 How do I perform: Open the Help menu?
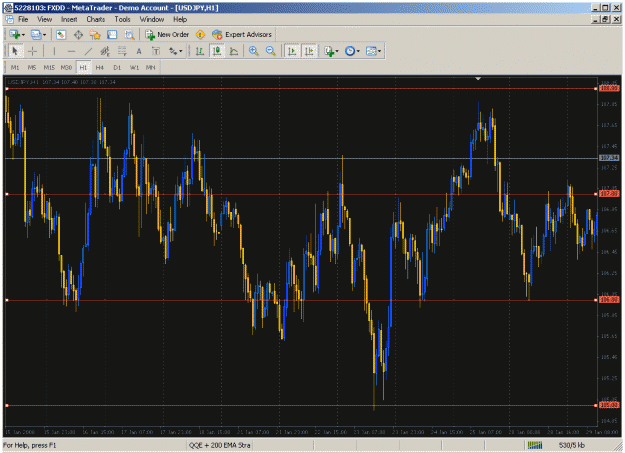coord(180,19)
